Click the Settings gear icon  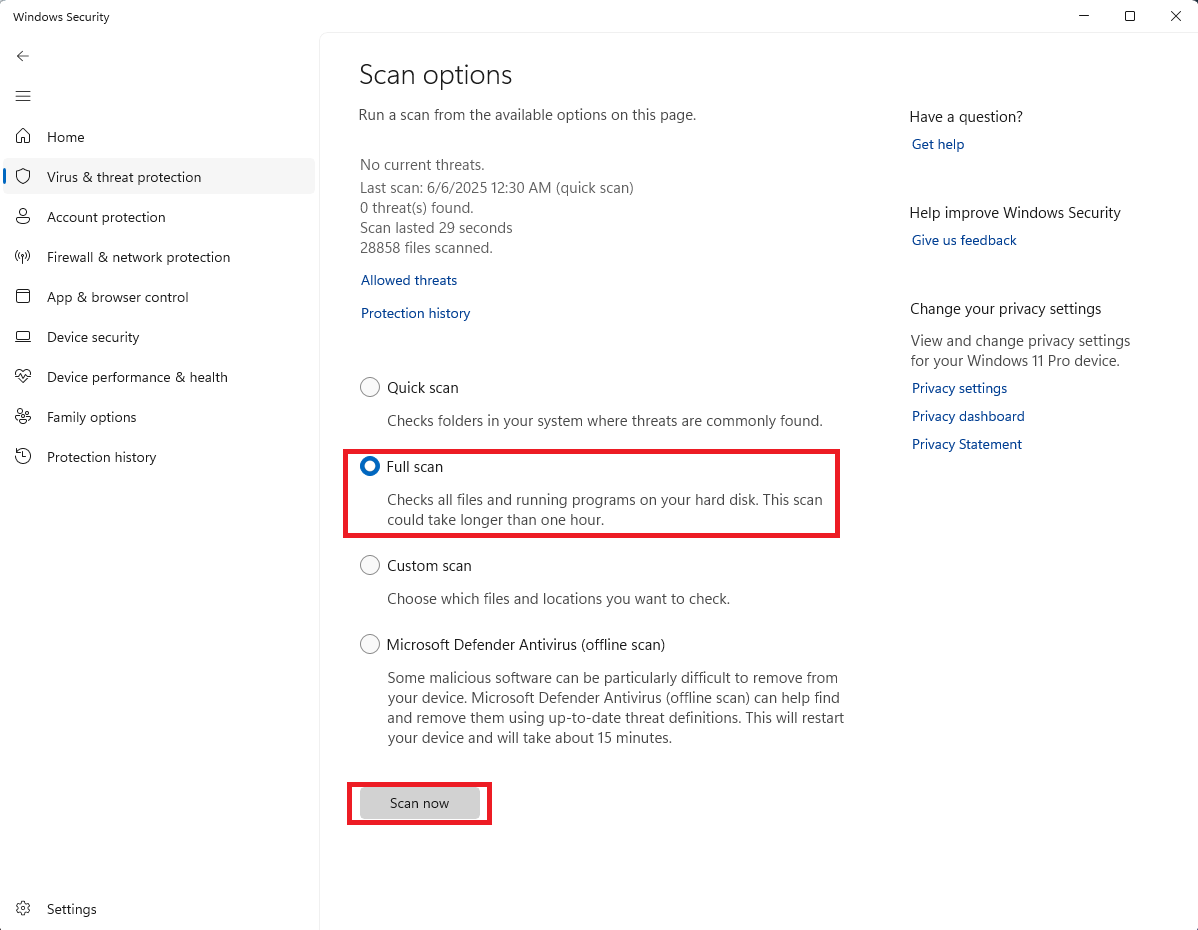click(x=23, y=908)
